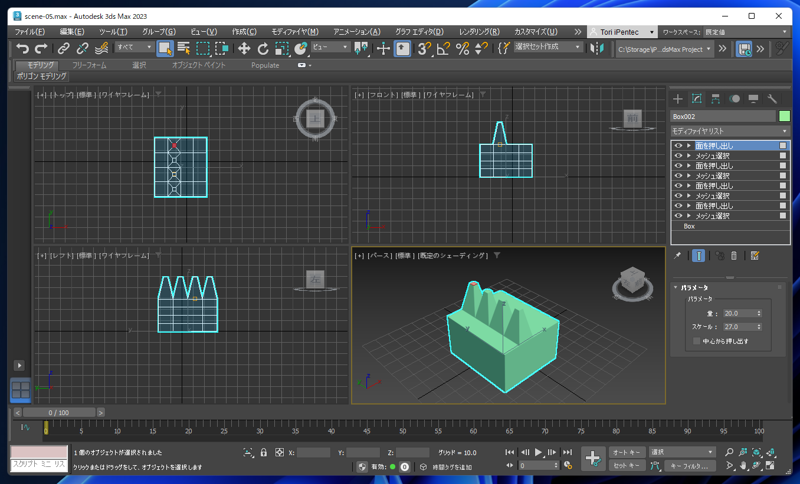This screenshot has width=800, height=484.
Task: Open the Motion command panel tab
Action: [x=734, y=98]
